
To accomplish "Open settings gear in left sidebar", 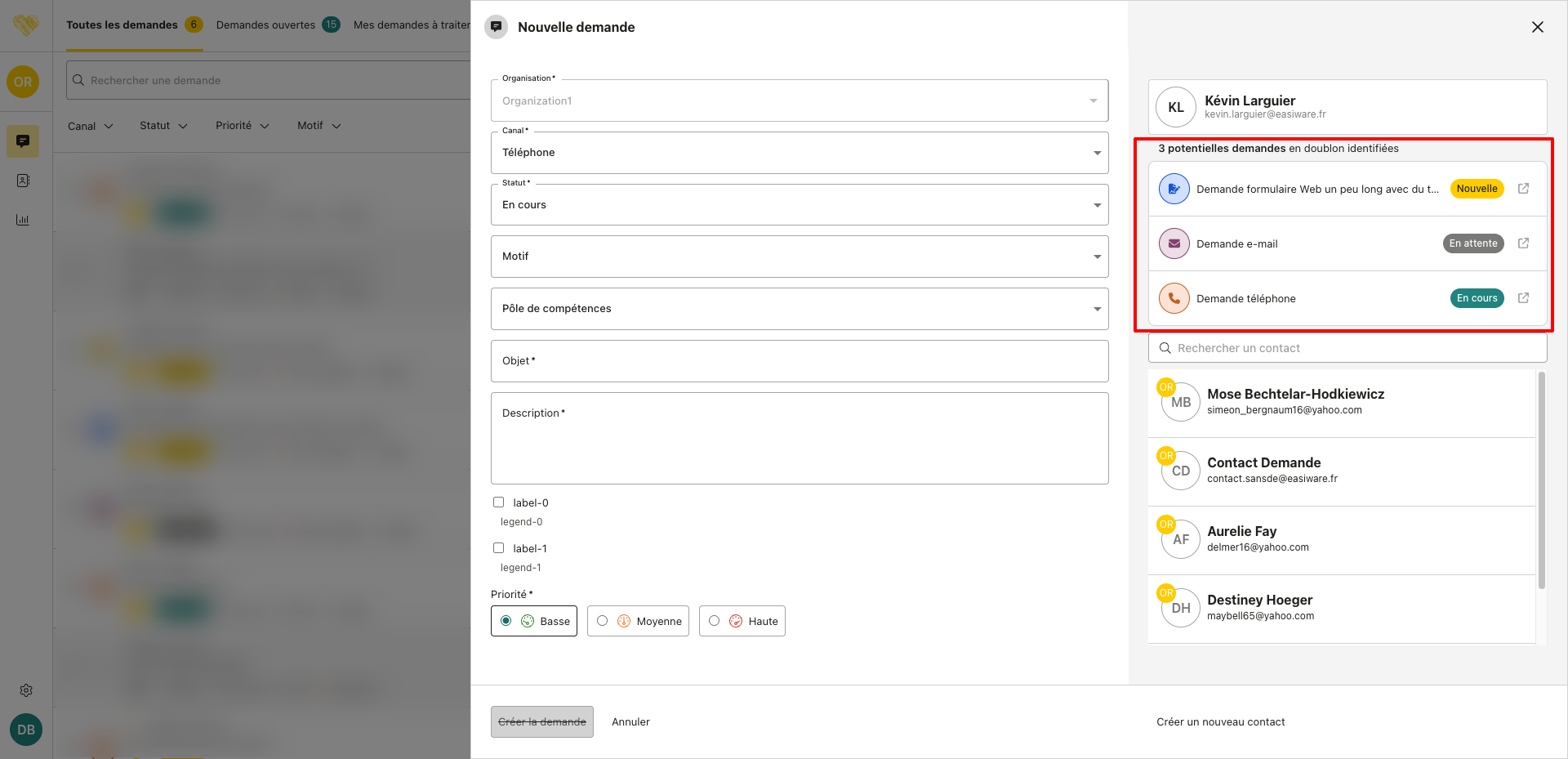I will point(26,690).
